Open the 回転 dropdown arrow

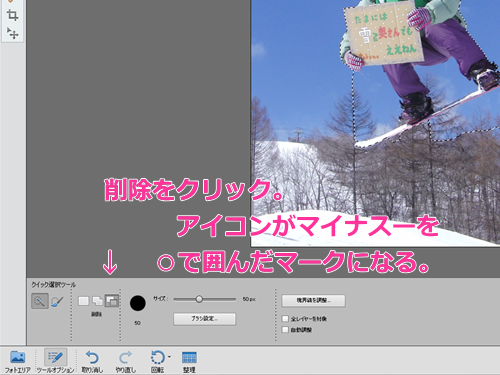(x=169, y=357)
